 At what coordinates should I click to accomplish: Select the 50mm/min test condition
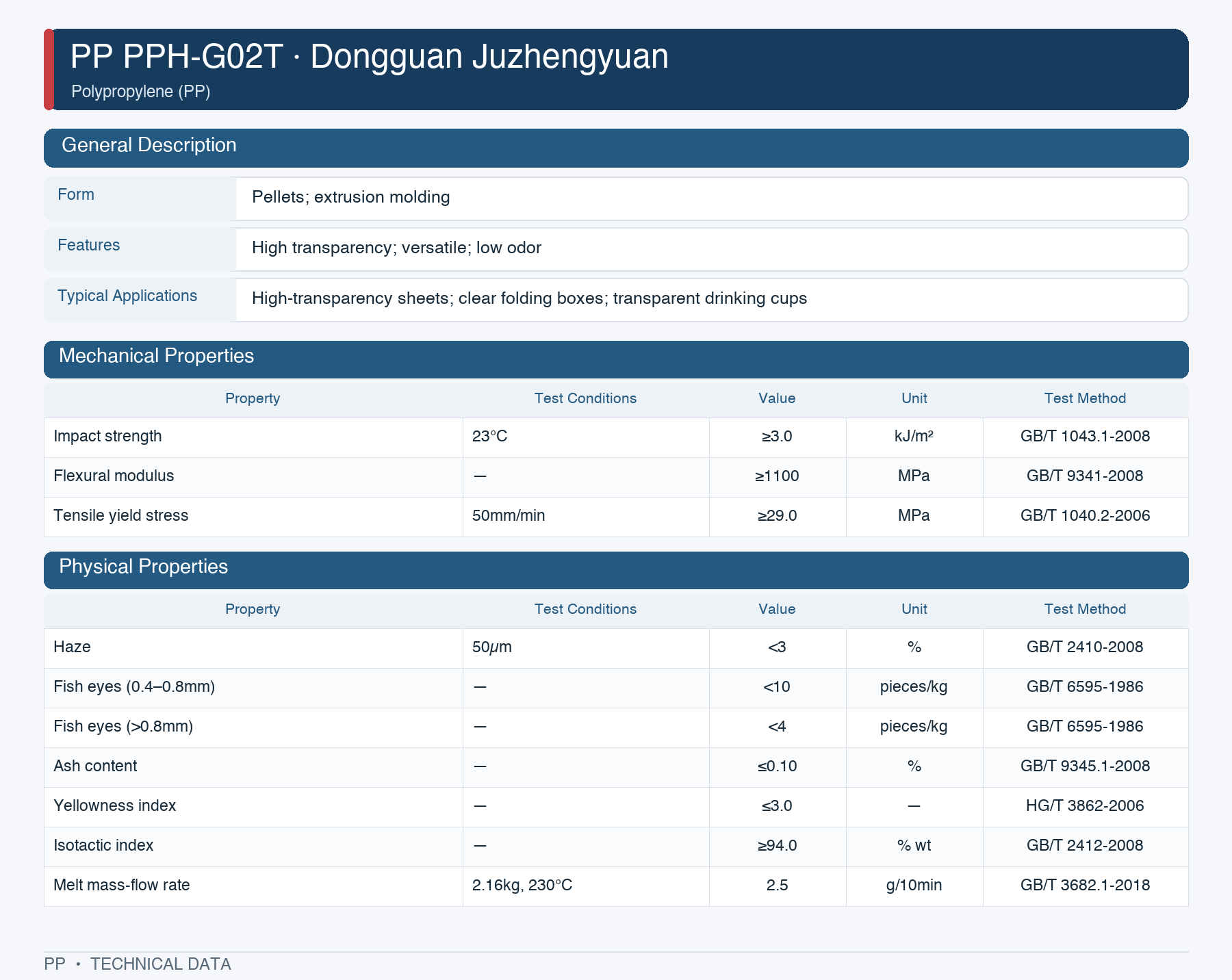(509, 516)
